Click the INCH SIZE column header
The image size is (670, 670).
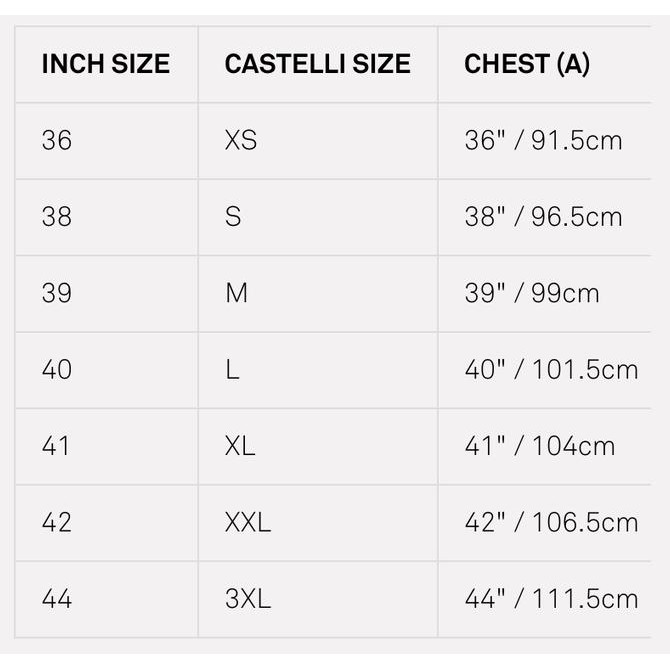pyautogui.click(x=106, y=65)
